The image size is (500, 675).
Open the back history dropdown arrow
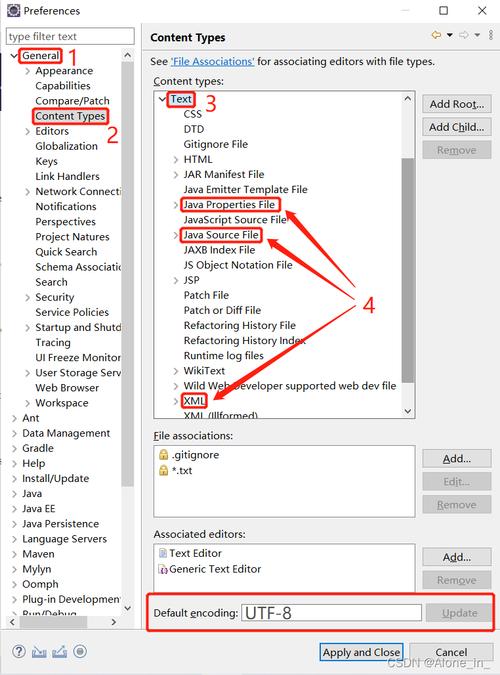click(450, 35)
